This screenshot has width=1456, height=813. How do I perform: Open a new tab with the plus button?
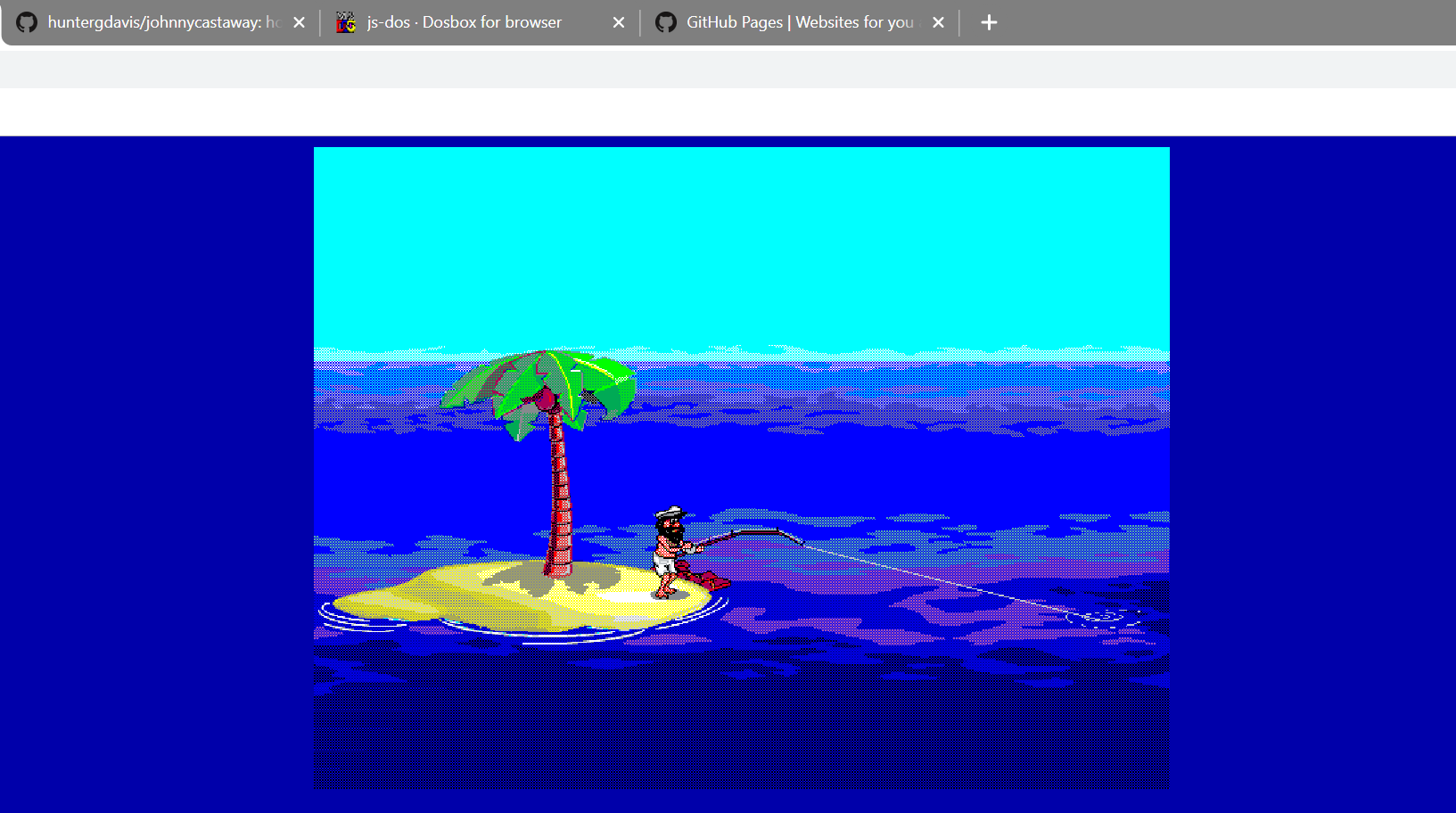[x=989, y=22]
